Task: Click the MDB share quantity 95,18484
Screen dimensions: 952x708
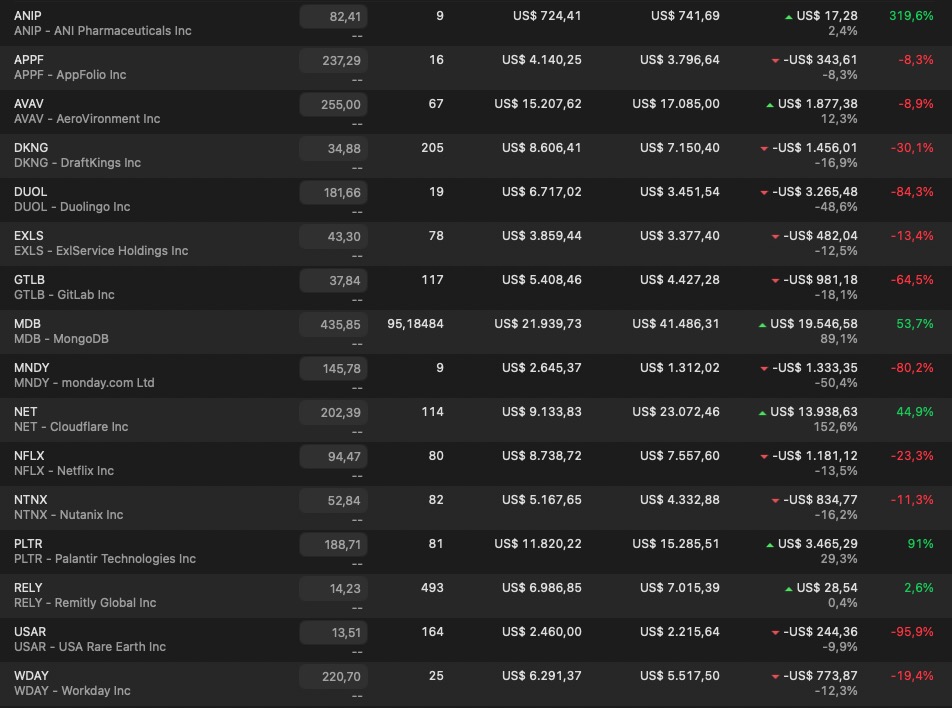Action: [415, 324]
